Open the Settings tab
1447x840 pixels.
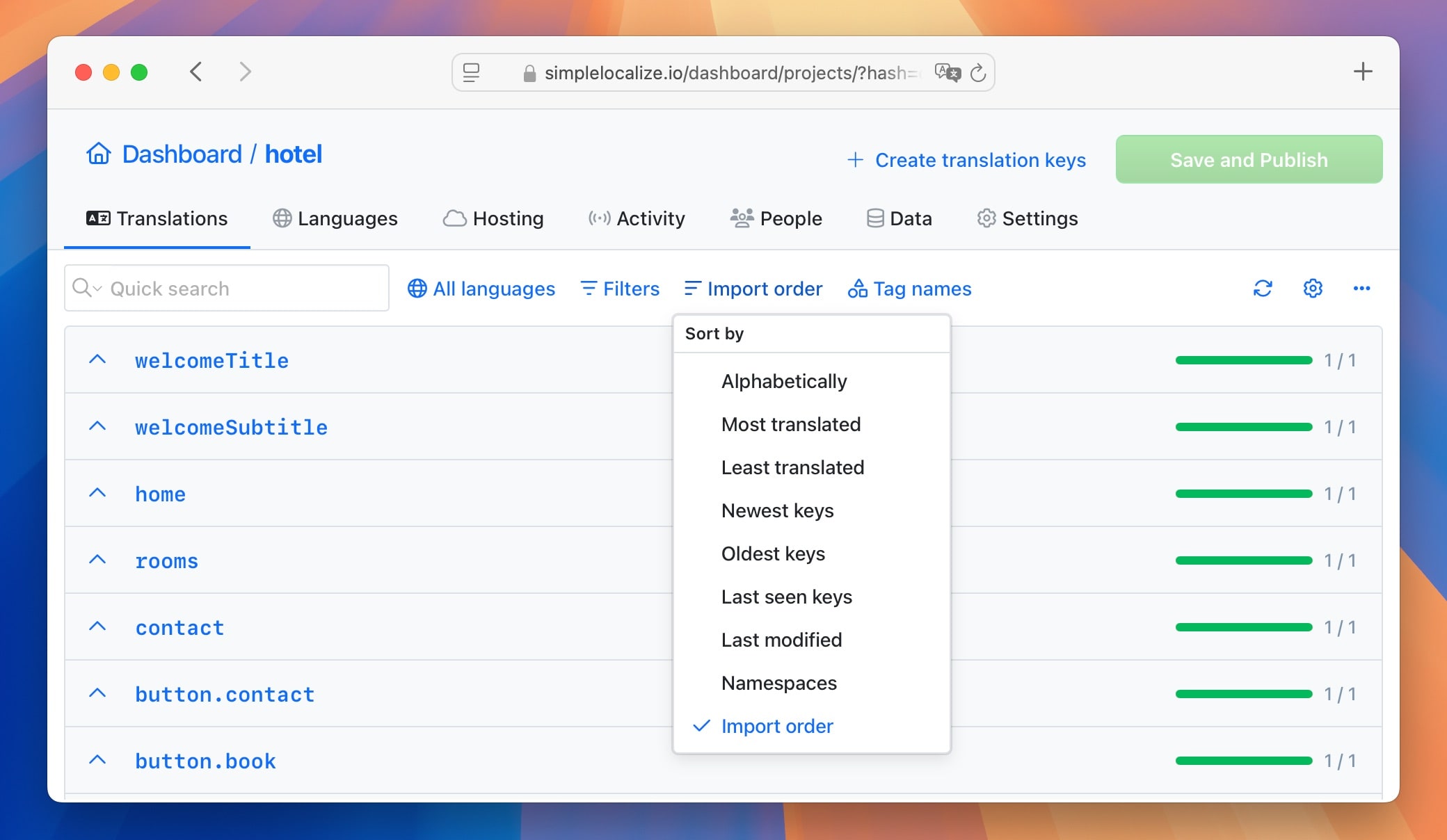[1027, 218]
